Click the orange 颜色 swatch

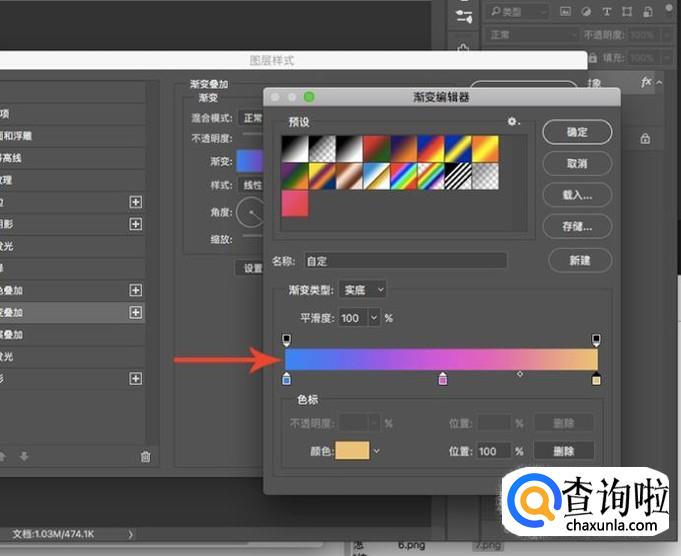point(353,451)
